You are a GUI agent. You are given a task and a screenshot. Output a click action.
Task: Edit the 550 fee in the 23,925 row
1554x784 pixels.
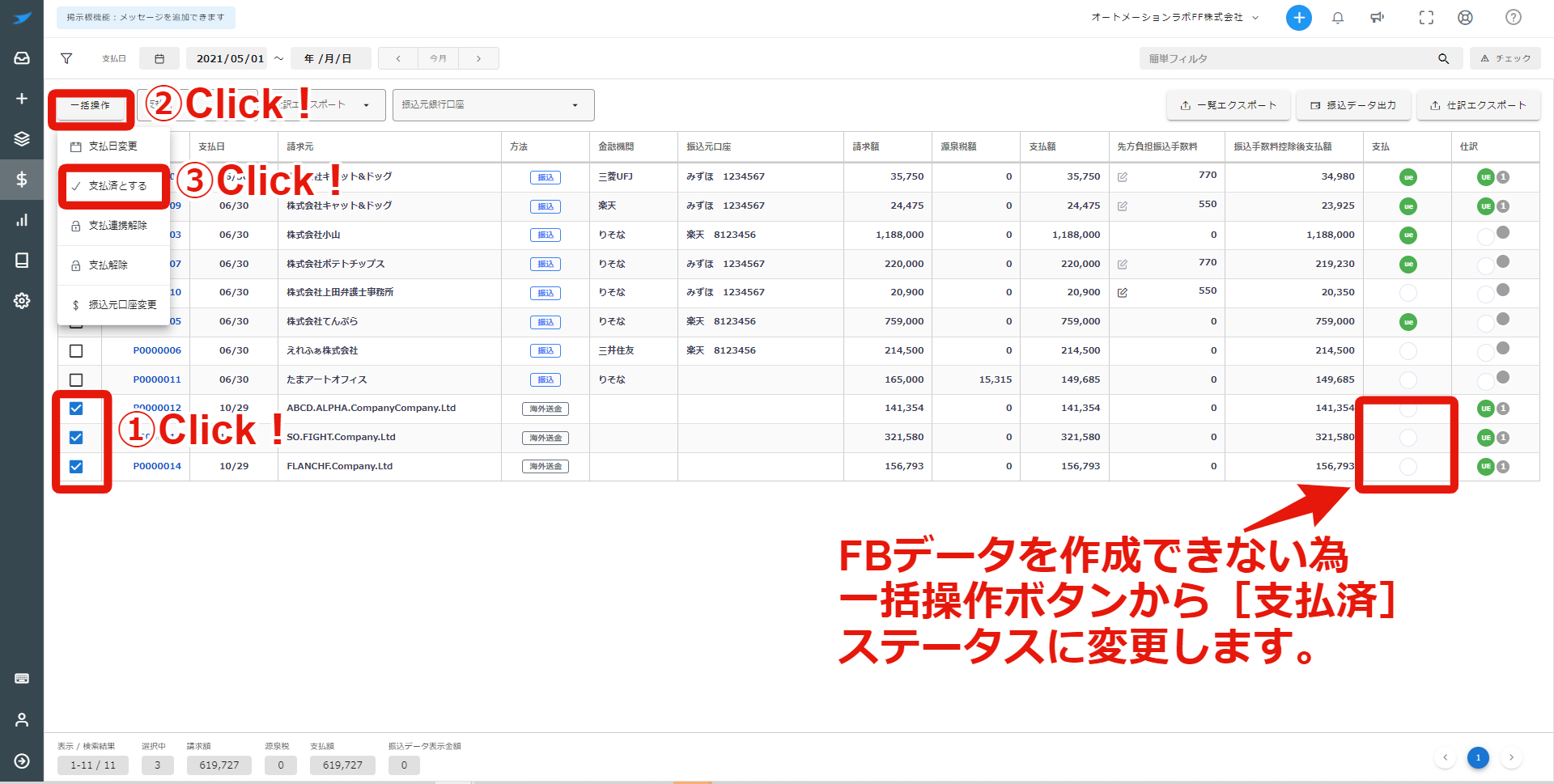pyautogui.click(x=1123, y=206)
